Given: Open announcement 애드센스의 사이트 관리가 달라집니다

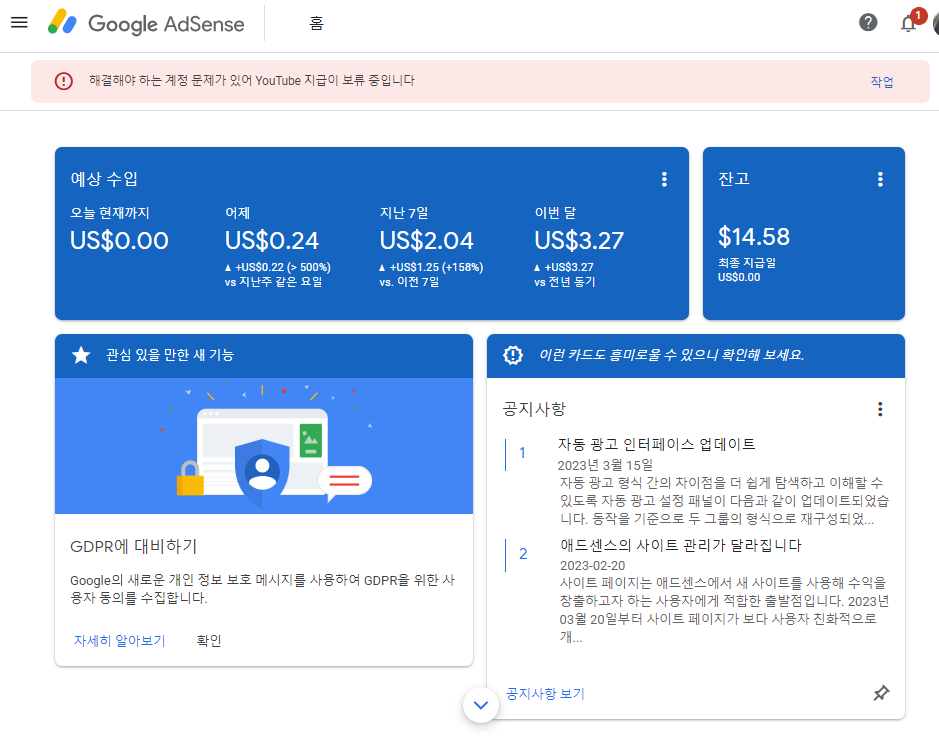Looking at the screenshot, I should tap(680, 546).
